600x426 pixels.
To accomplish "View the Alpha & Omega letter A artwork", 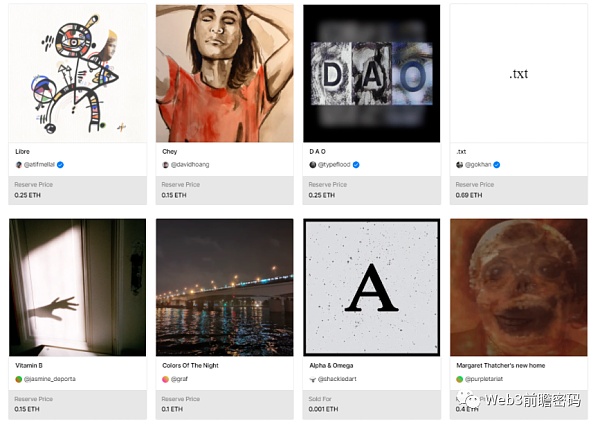I will tap(372, 287).
